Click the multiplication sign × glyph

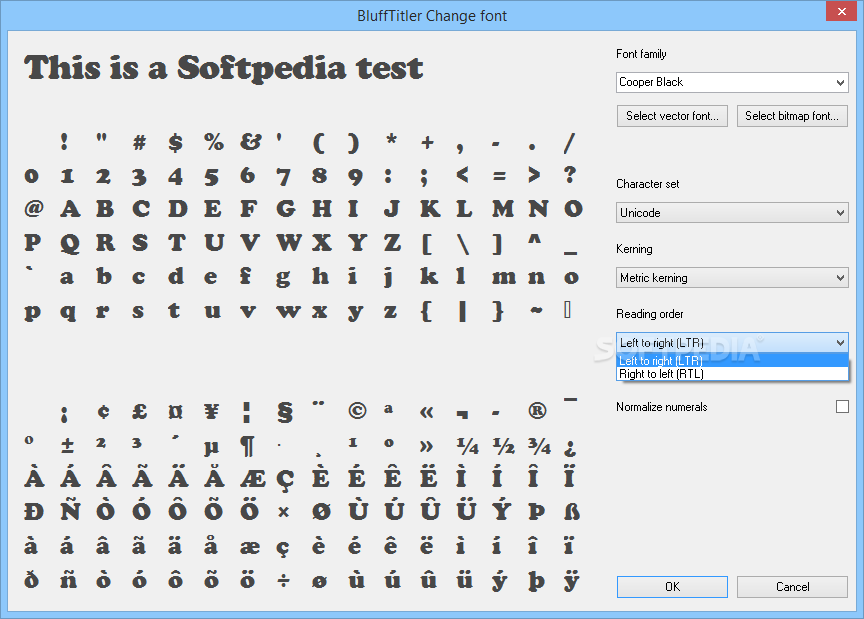tap(283, 513)
